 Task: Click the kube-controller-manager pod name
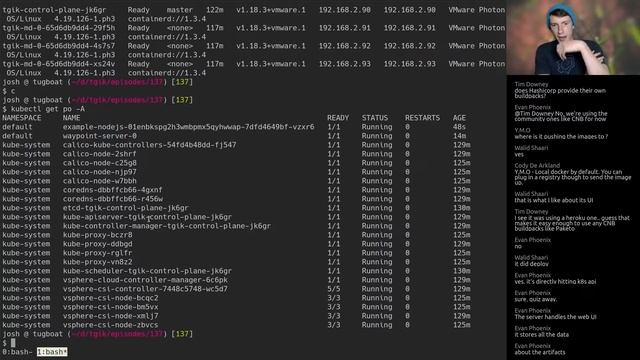pyautogui.click(x=167, y=226)
